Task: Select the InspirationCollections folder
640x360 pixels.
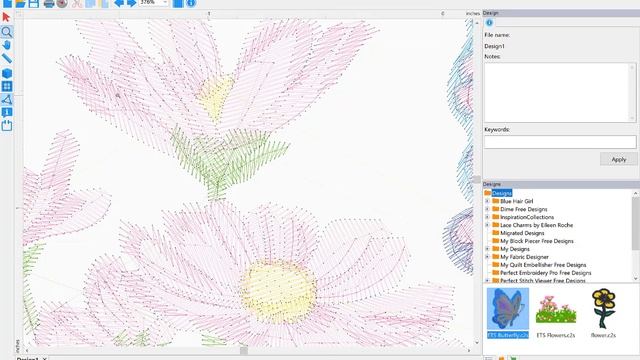Action: click(x=527, y=217)
